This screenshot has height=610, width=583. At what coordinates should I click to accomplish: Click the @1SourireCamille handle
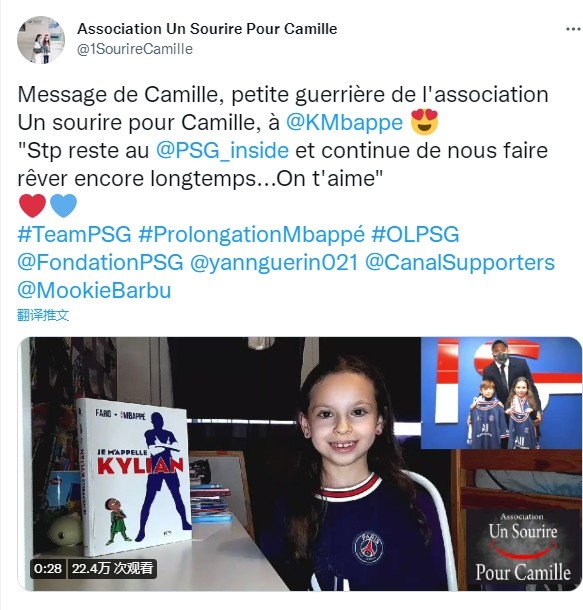[135, 49]
